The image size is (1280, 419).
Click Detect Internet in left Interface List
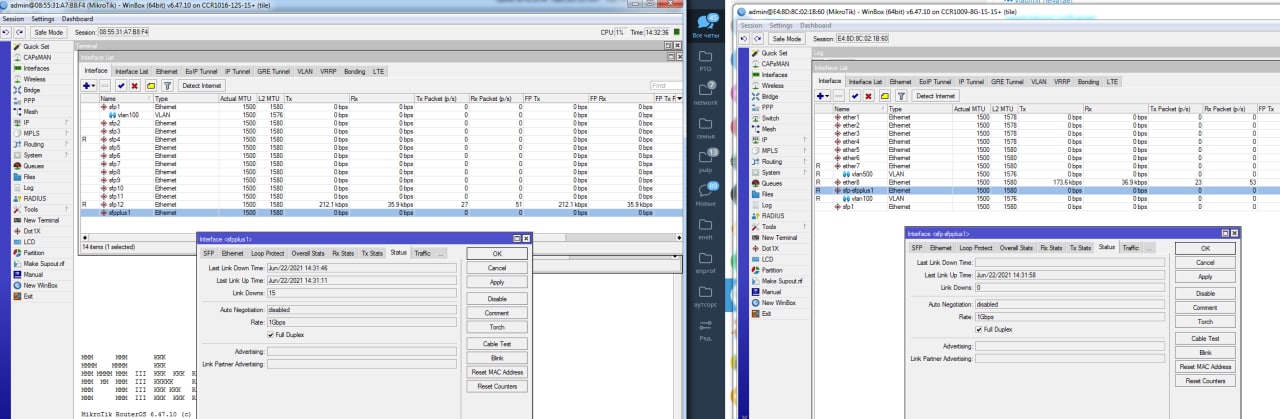[202, 86]
